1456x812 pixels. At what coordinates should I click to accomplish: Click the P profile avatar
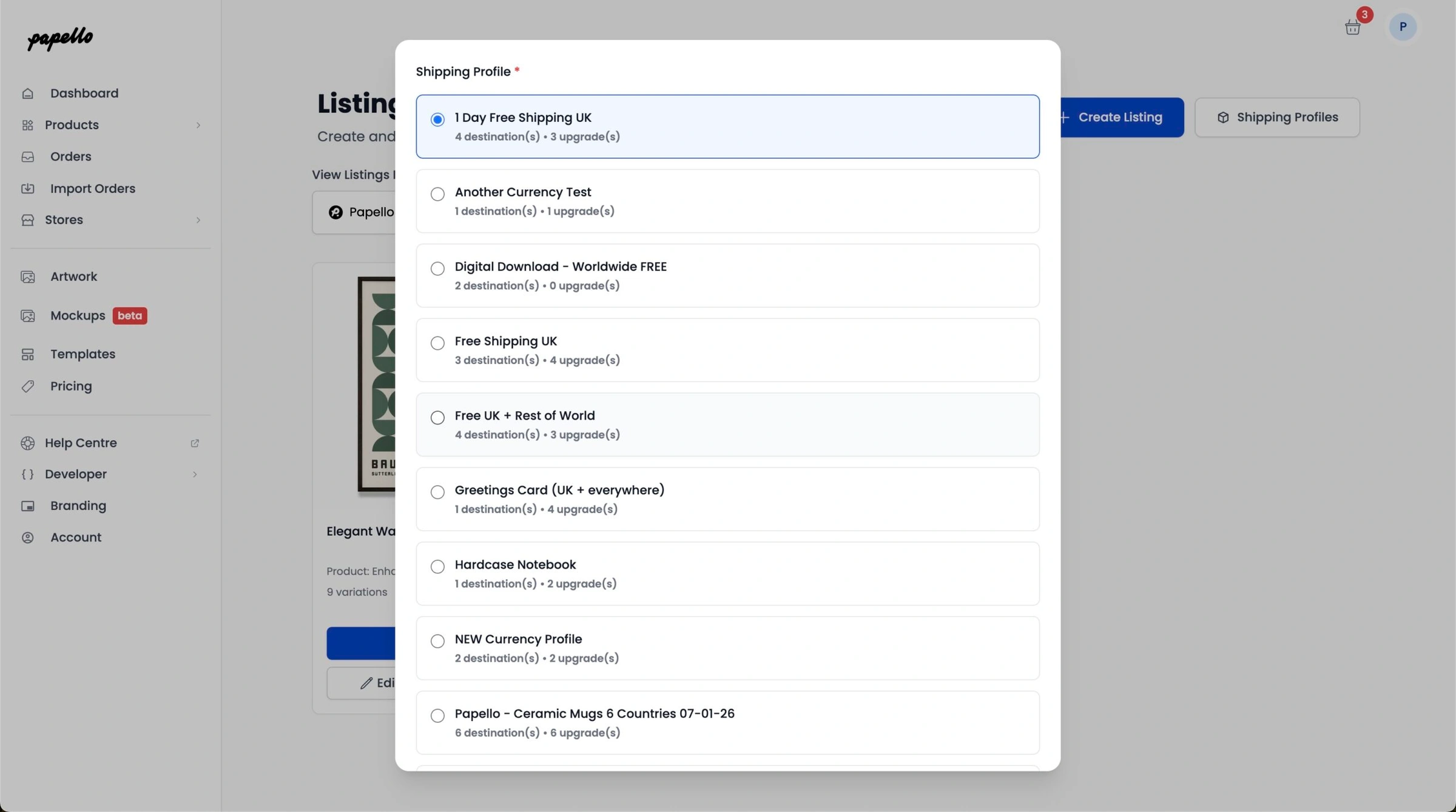(x=1403, y=27)
